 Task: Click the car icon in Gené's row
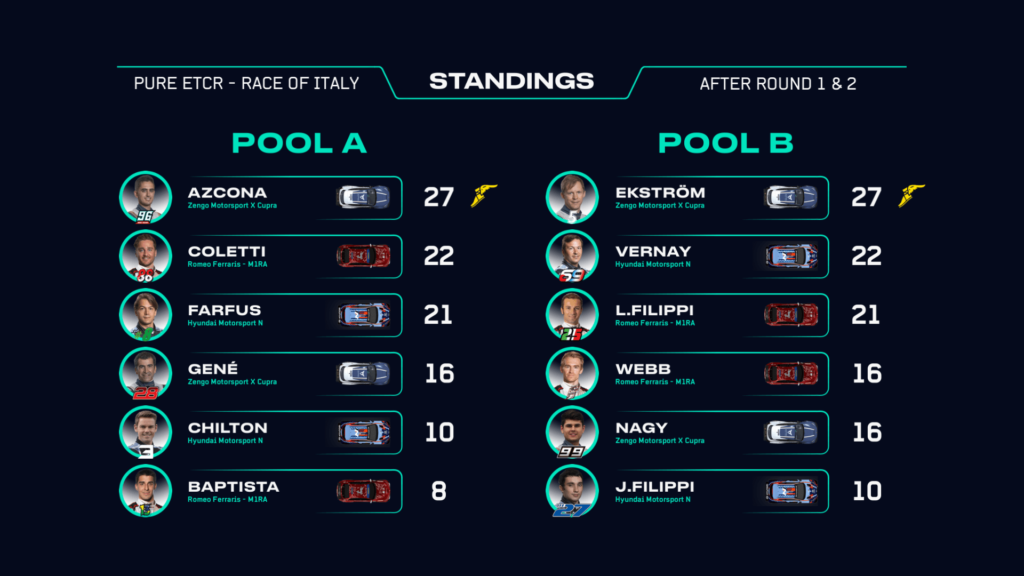coord(363,373)
